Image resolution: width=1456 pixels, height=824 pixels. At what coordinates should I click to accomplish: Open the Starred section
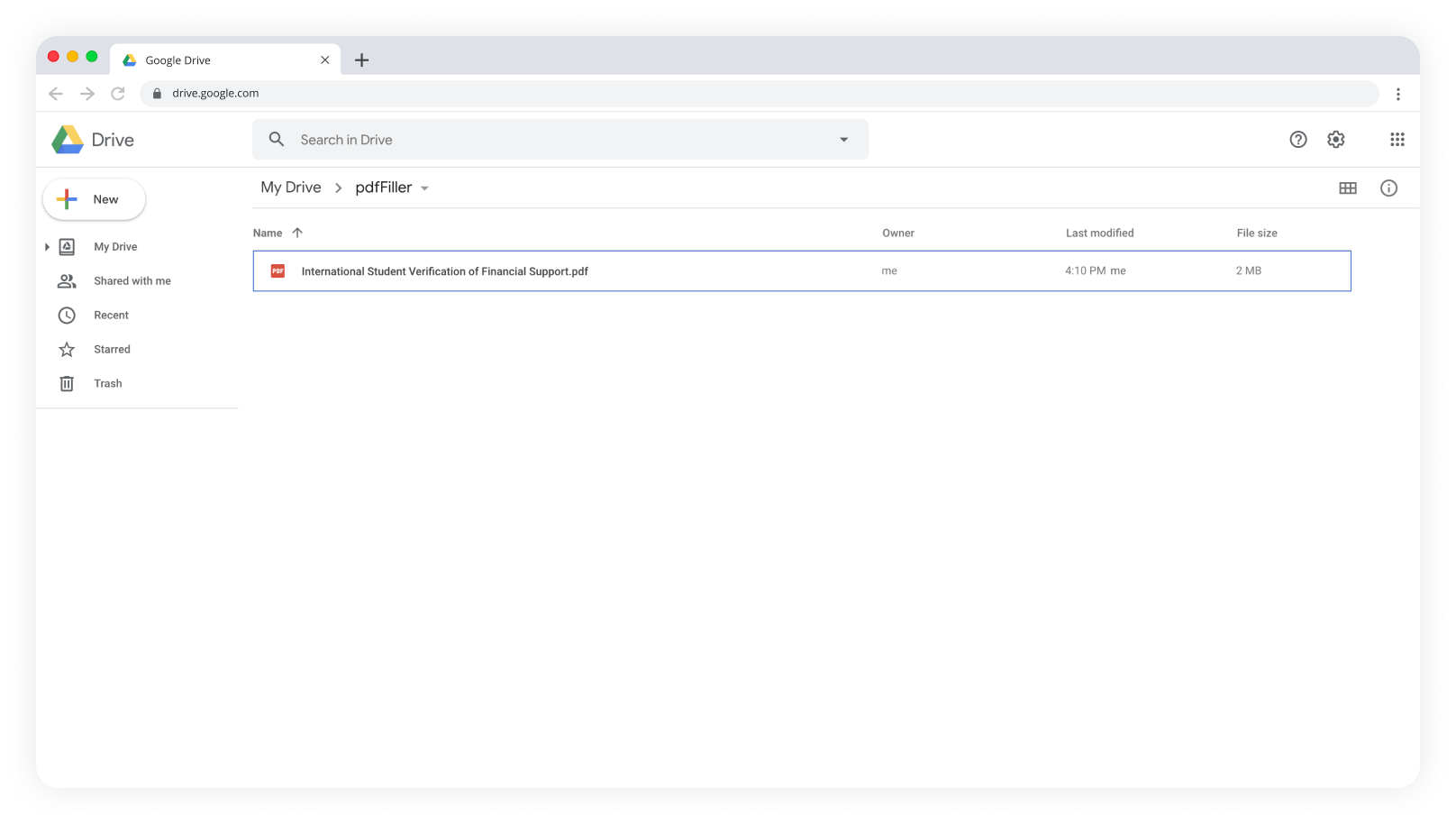[x=112, y=349]
